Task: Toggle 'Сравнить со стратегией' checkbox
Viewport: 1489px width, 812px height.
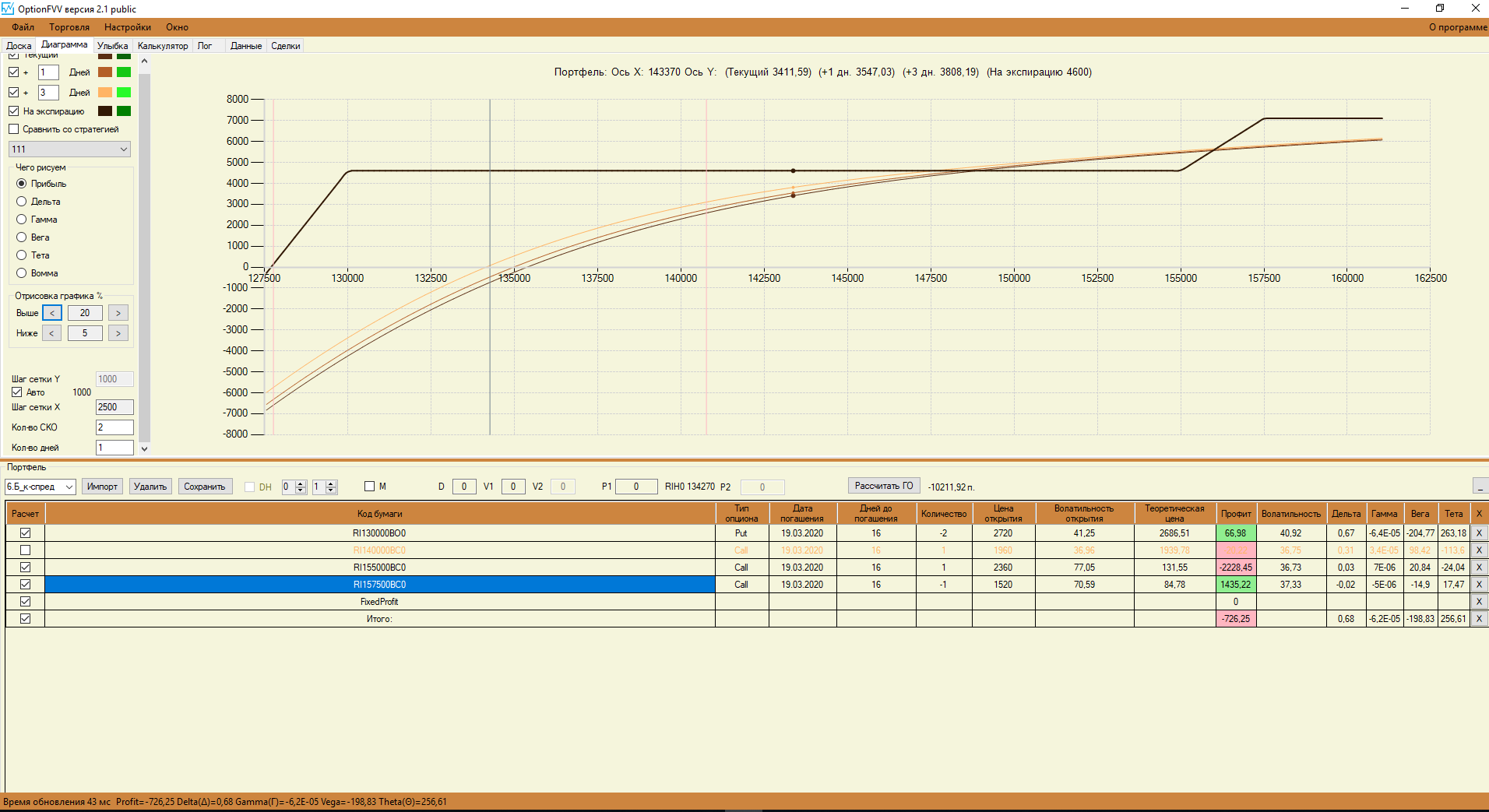Action: point(14,129)
